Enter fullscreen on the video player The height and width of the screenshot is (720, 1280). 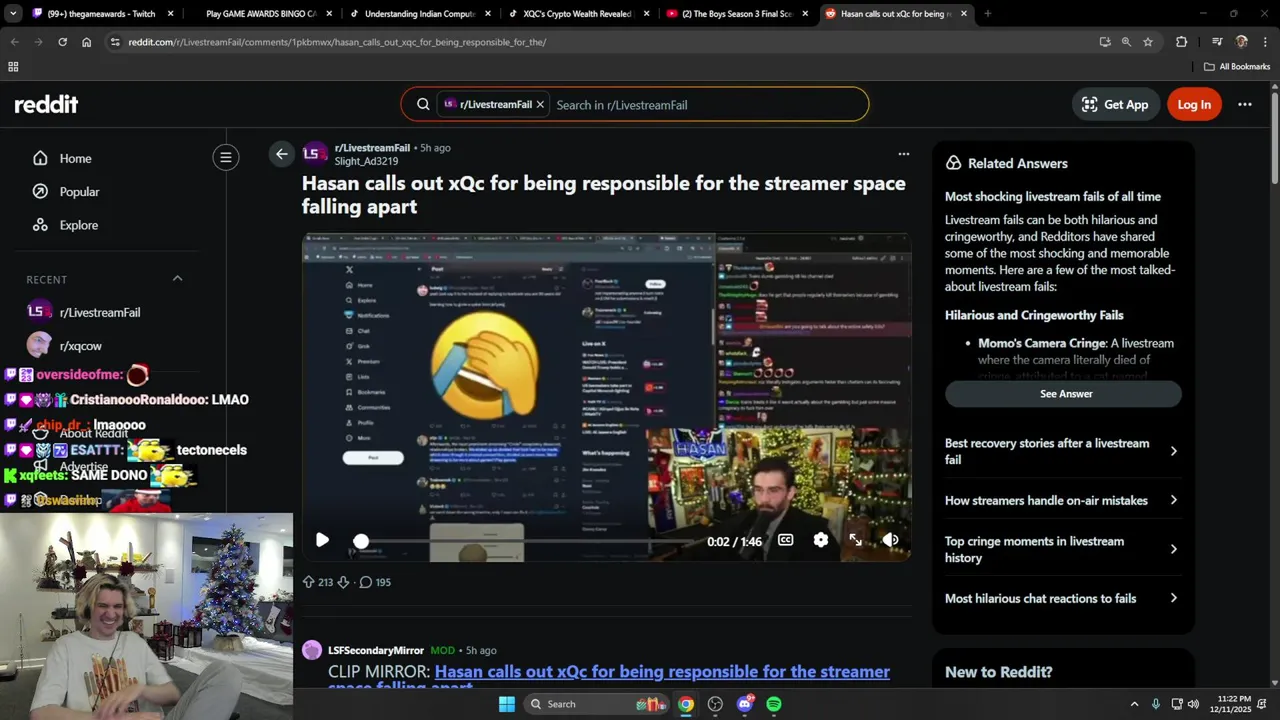pos(855,540)
